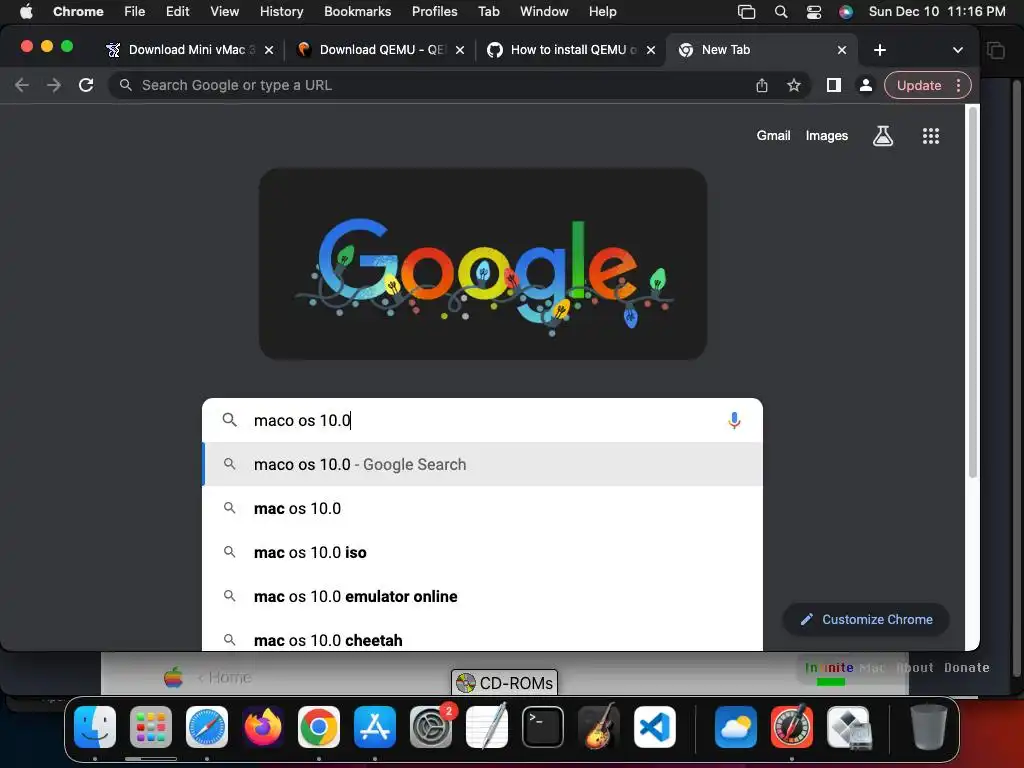Open the Google apps grid
The image size is (1024, 768).
(x=931, y=136)
